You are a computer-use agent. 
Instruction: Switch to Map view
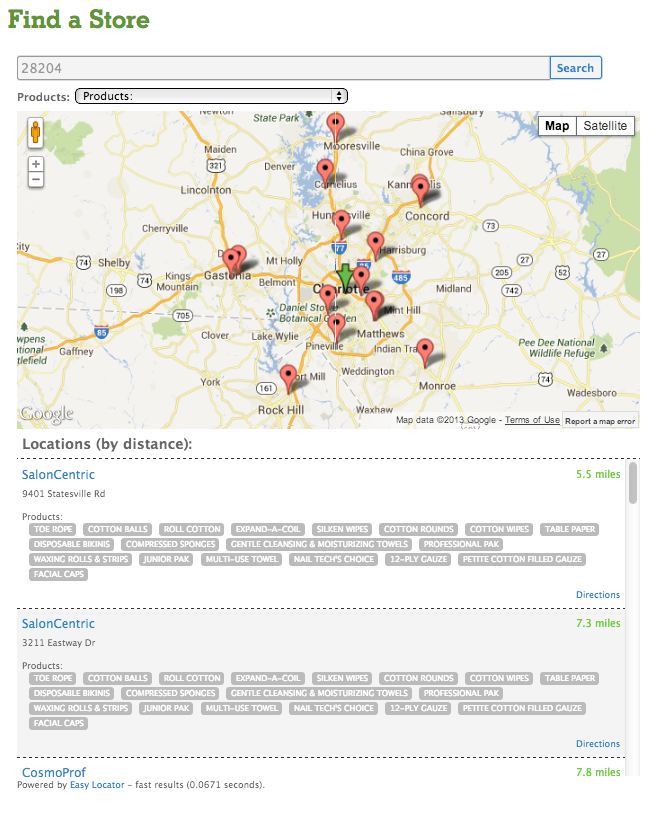(x=557, y=126)
